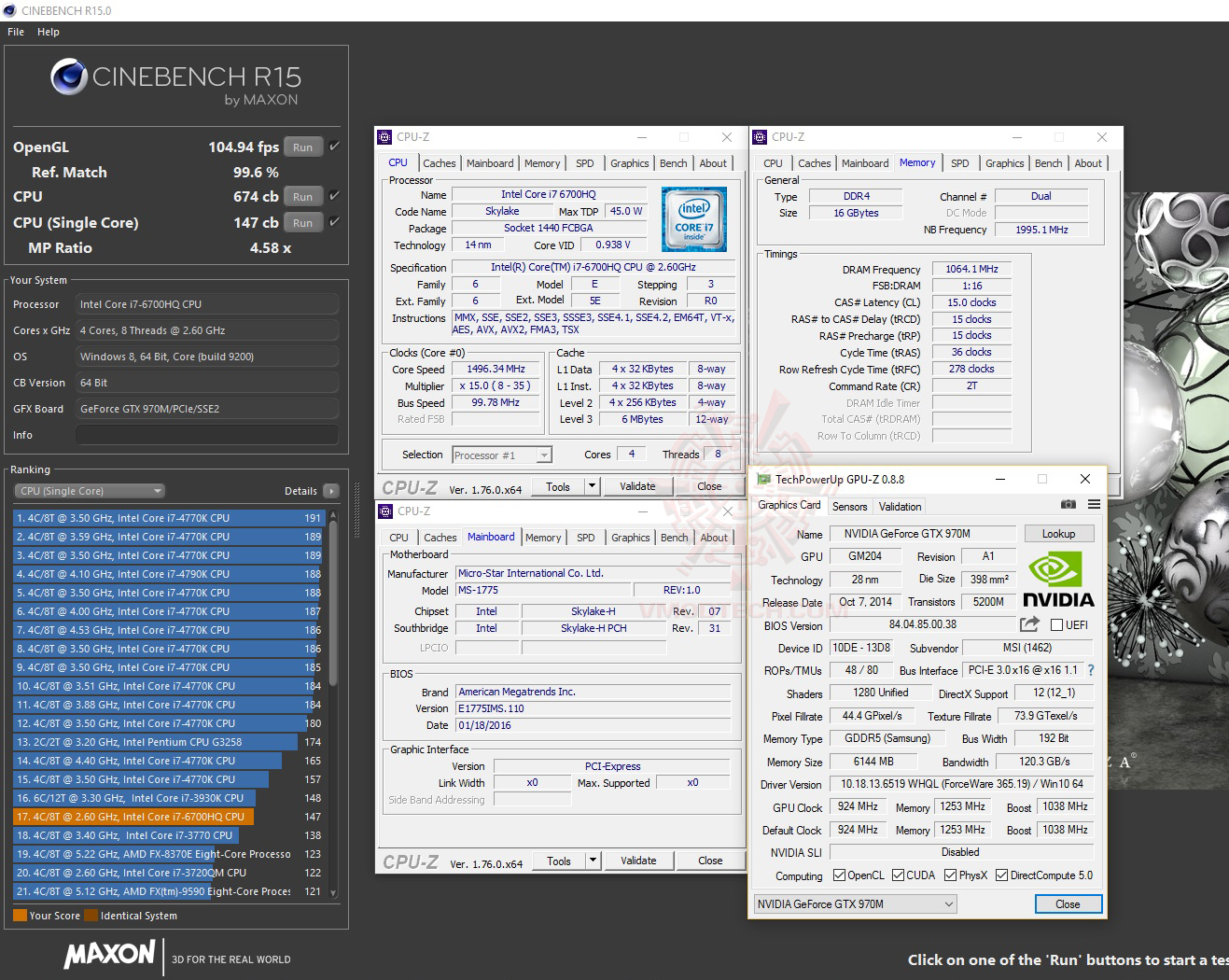This screenshot has width=1229, height=980.
Task: Toggle the DirectCompute 5.0 checkbox
Action: (x=1001, y=875)
